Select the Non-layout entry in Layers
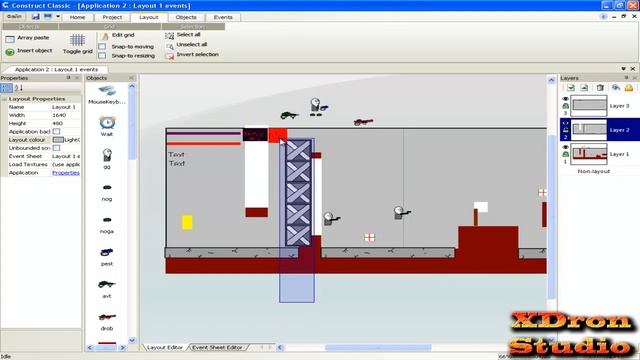This screenshot has width=640, height=360. point(593,171)
